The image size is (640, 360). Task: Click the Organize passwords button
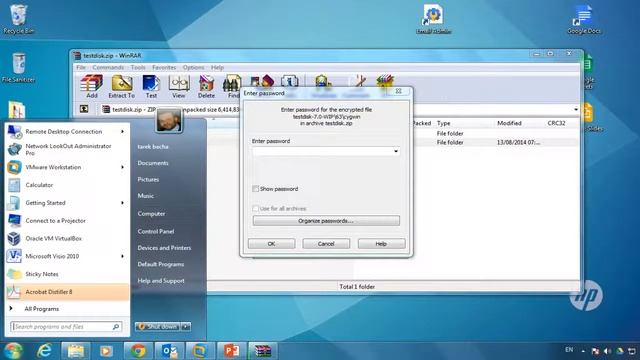(326, 221)
